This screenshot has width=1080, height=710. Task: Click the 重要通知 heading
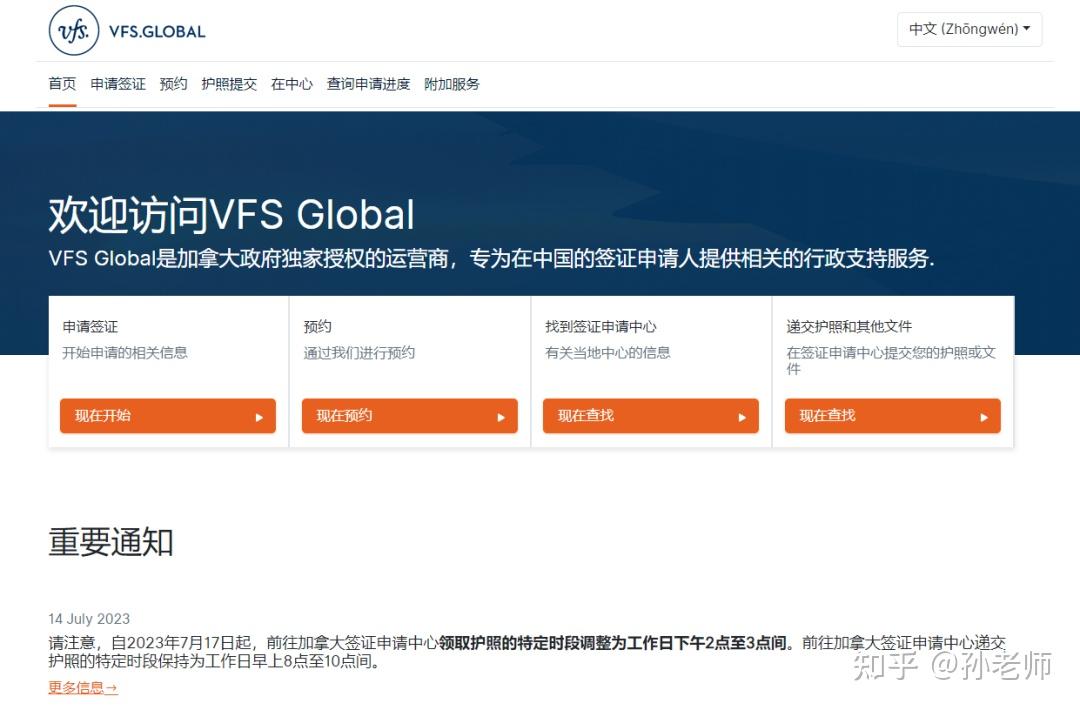[110, 542]
